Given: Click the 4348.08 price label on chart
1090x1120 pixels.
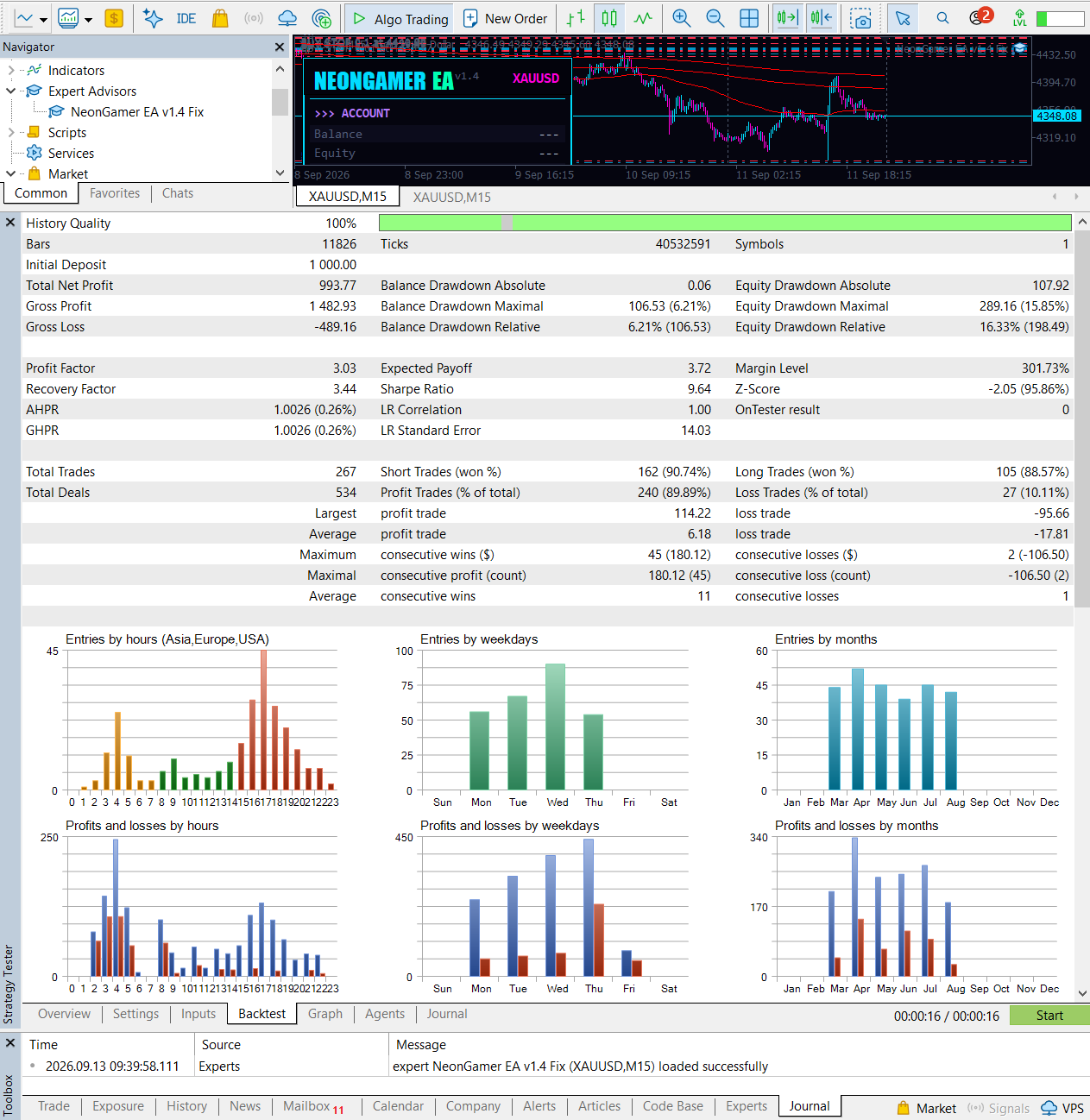Looking at the screenshot, I should coord(1056,116).
